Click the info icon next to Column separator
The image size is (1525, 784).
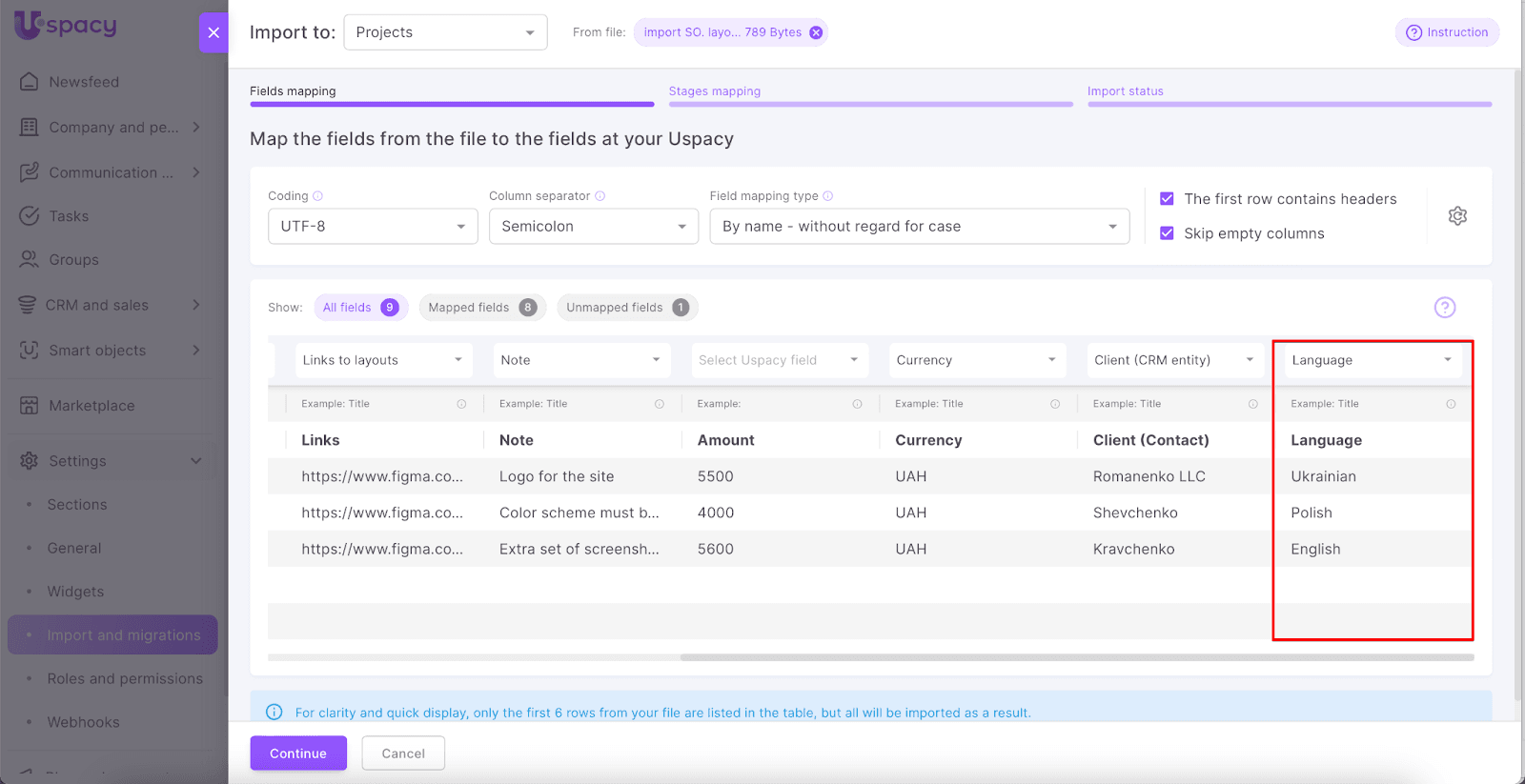tap(600, 196)
